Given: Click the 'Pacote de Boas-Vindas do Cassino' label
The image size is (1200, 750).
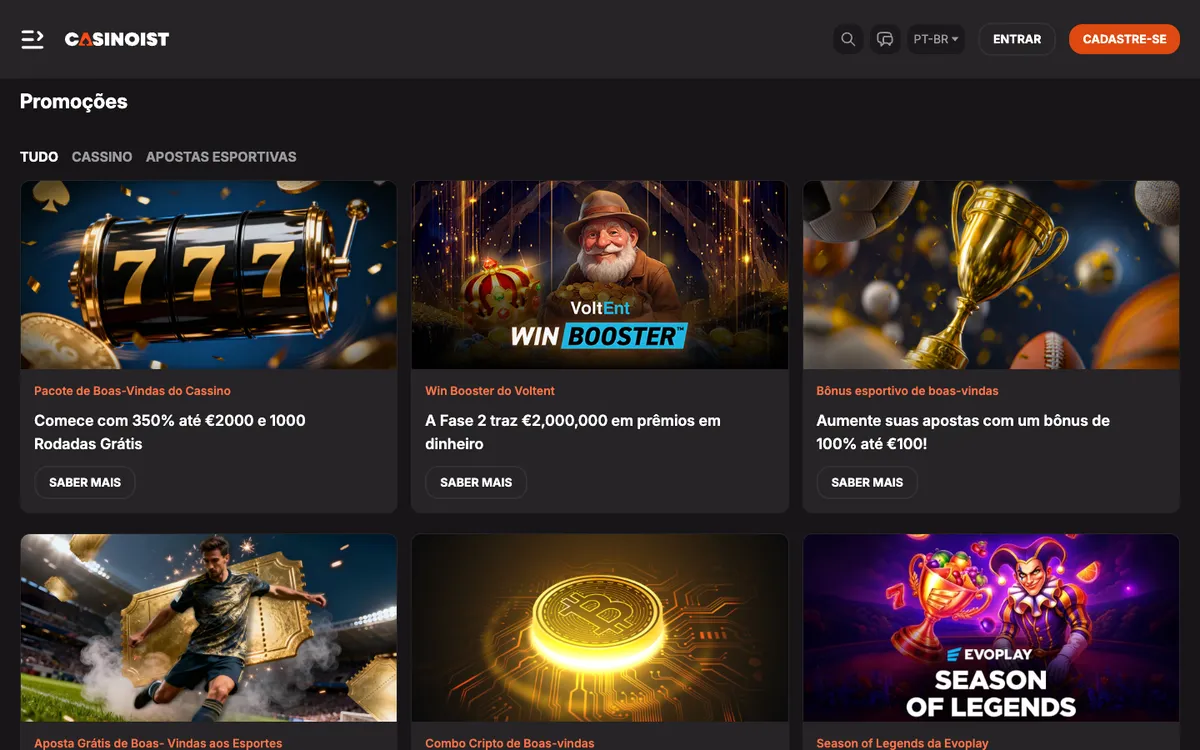Looking at the screenshot, I should (x=132, y=391).
